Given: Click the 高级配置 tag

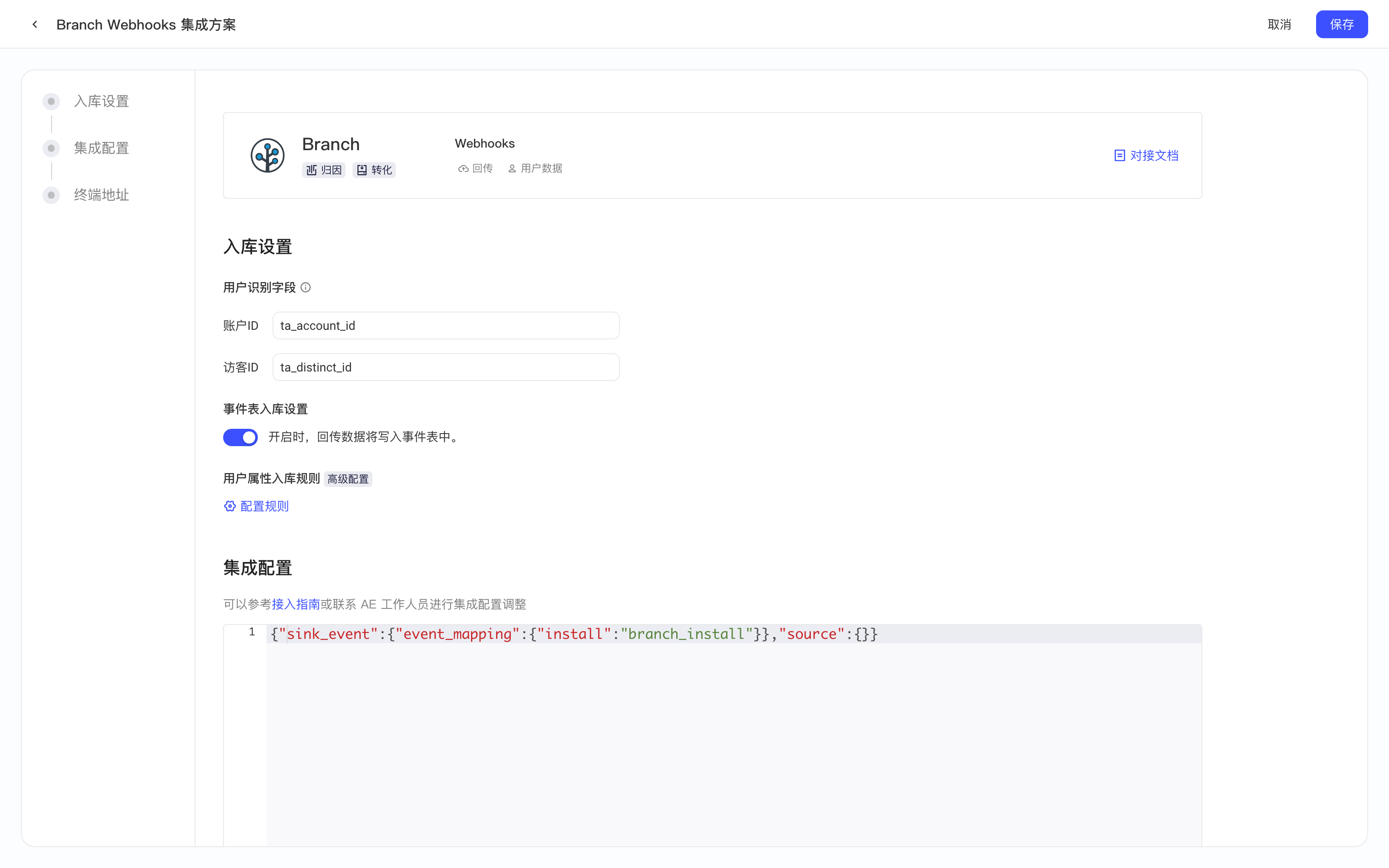Looking at the screenshot, I should [x=348, y=479].
